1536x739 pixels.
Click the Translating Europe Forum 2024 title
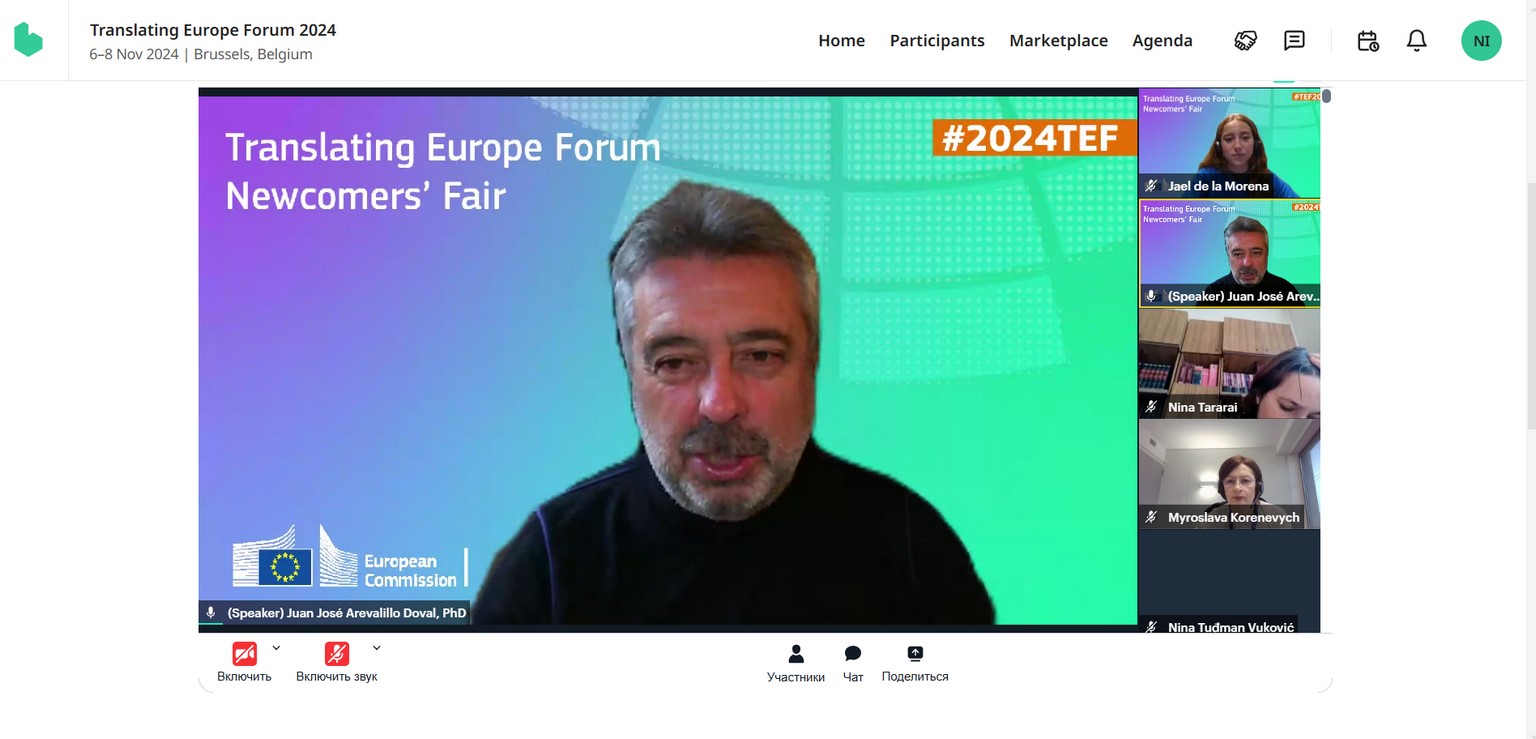[213, 30]
